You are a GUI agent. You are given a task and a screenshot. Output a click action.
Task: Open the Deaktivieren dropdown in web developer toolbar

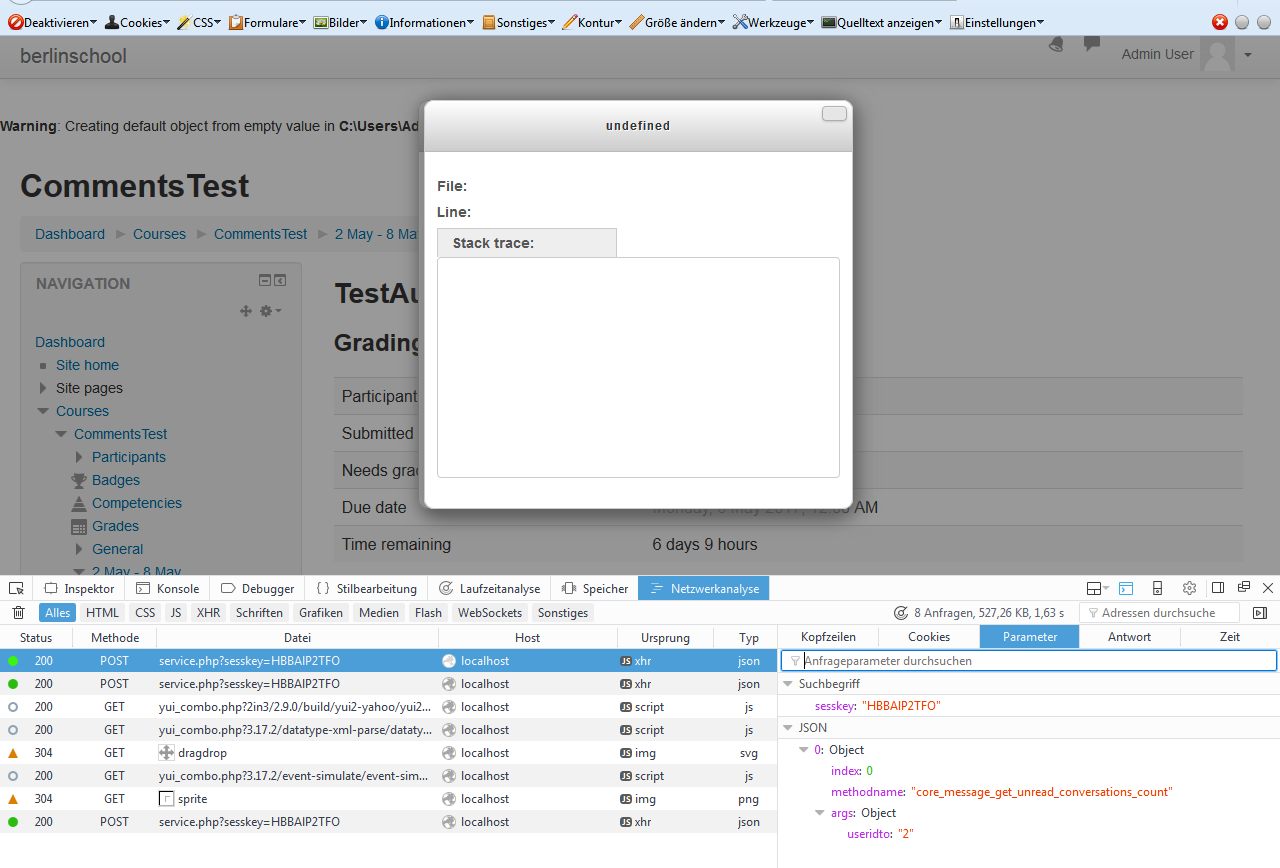coord(53,22)
